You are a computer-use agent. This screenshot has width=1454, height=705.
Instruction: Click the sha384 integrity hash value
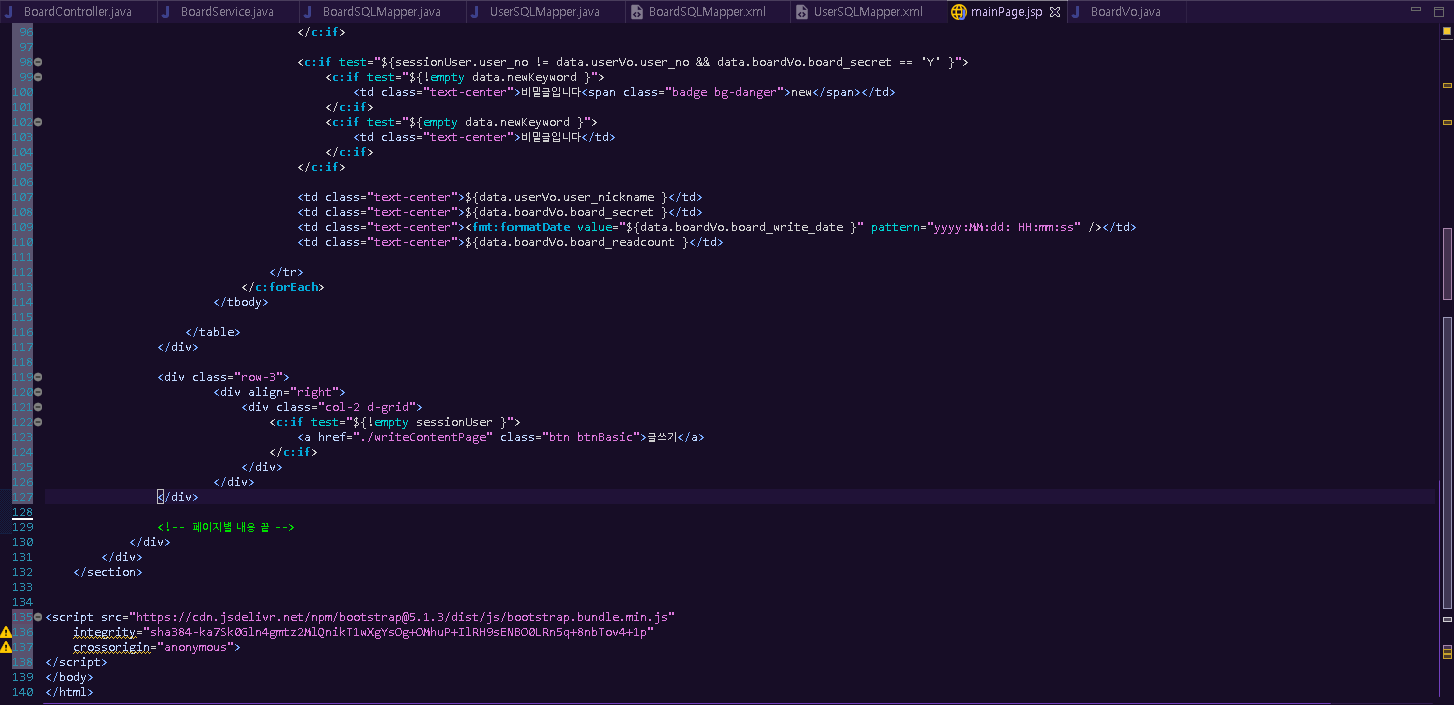pyautogui.click(x=398, y=632)
